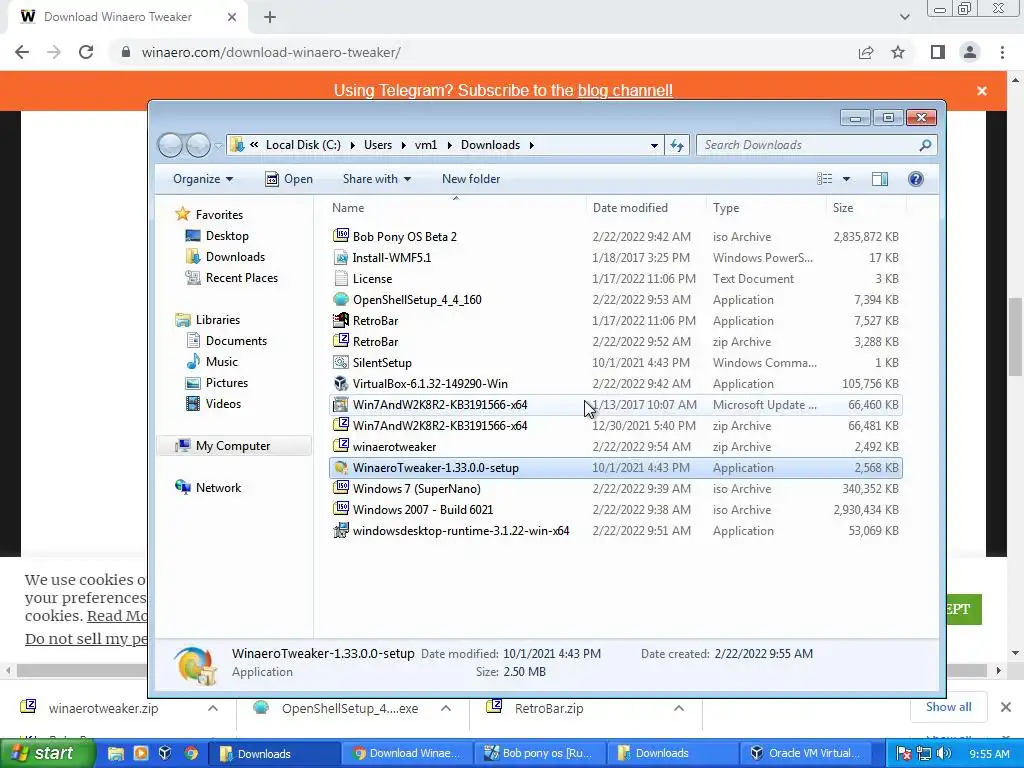Switch to Bob pony os taskbar item

click(541, 753)
